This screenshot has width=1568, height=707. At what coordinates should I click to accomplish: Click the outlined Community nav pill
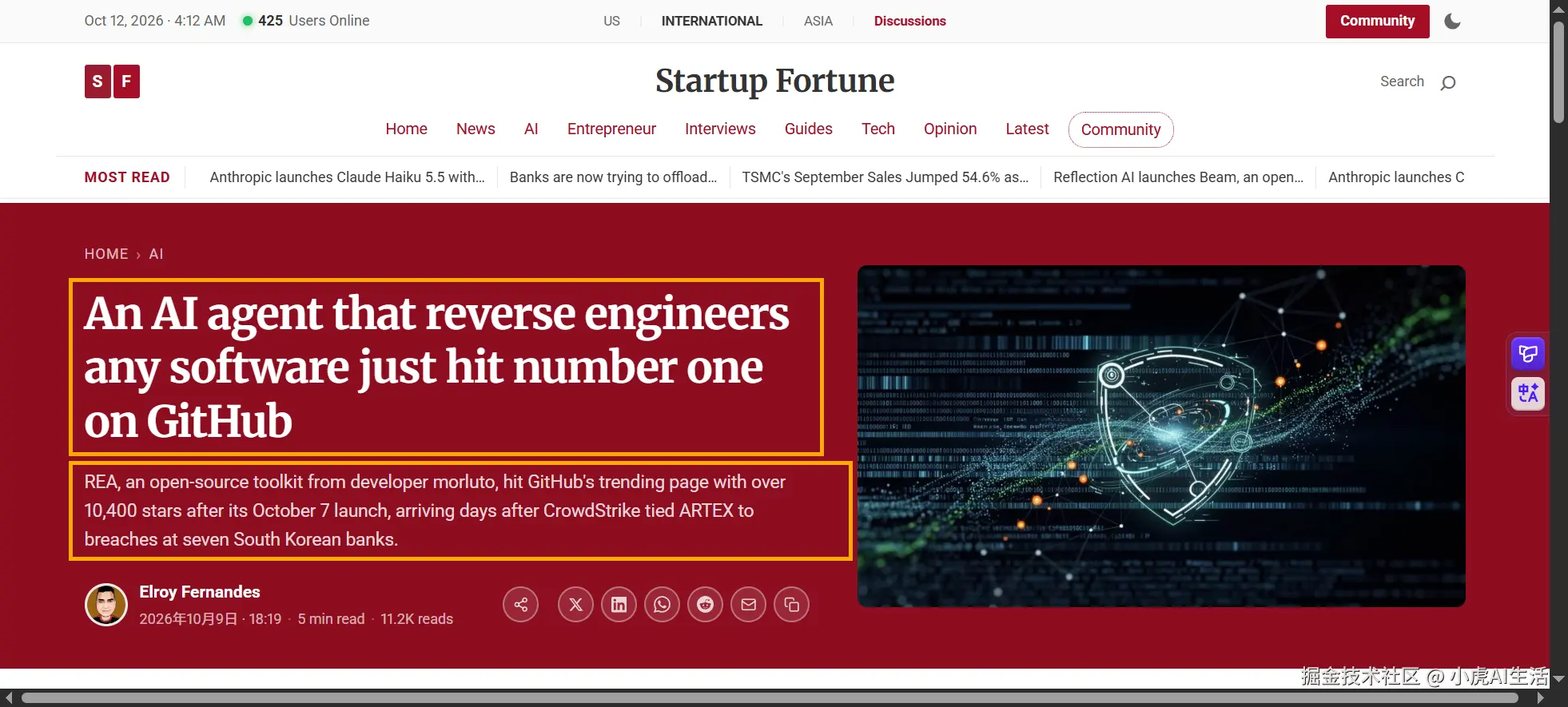tap(1120, 130)
